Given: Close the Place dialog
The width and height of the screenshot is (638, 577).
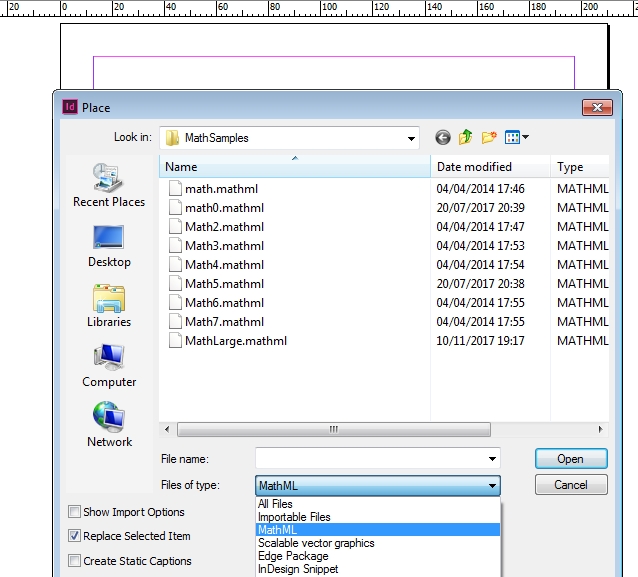Looking at the screenshot, I should tap(597, 107).
